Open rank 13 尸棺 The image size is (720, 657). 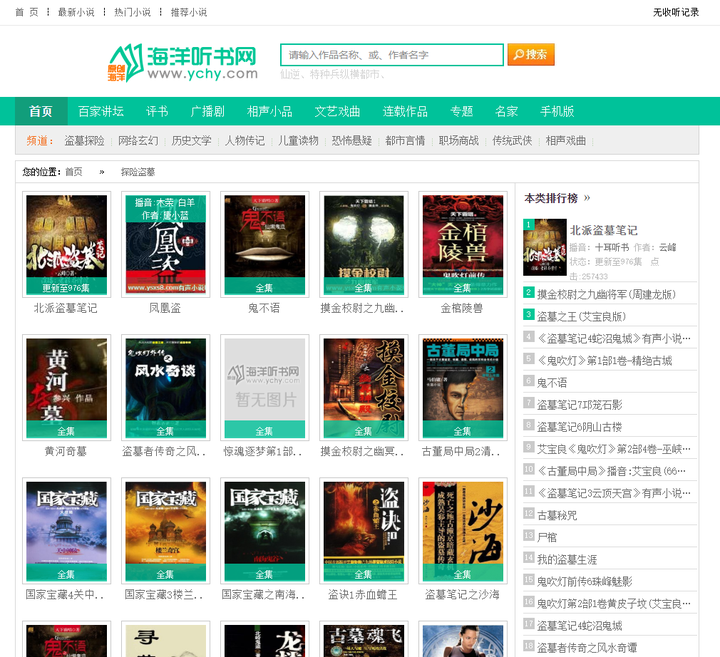tap(547, 537)
